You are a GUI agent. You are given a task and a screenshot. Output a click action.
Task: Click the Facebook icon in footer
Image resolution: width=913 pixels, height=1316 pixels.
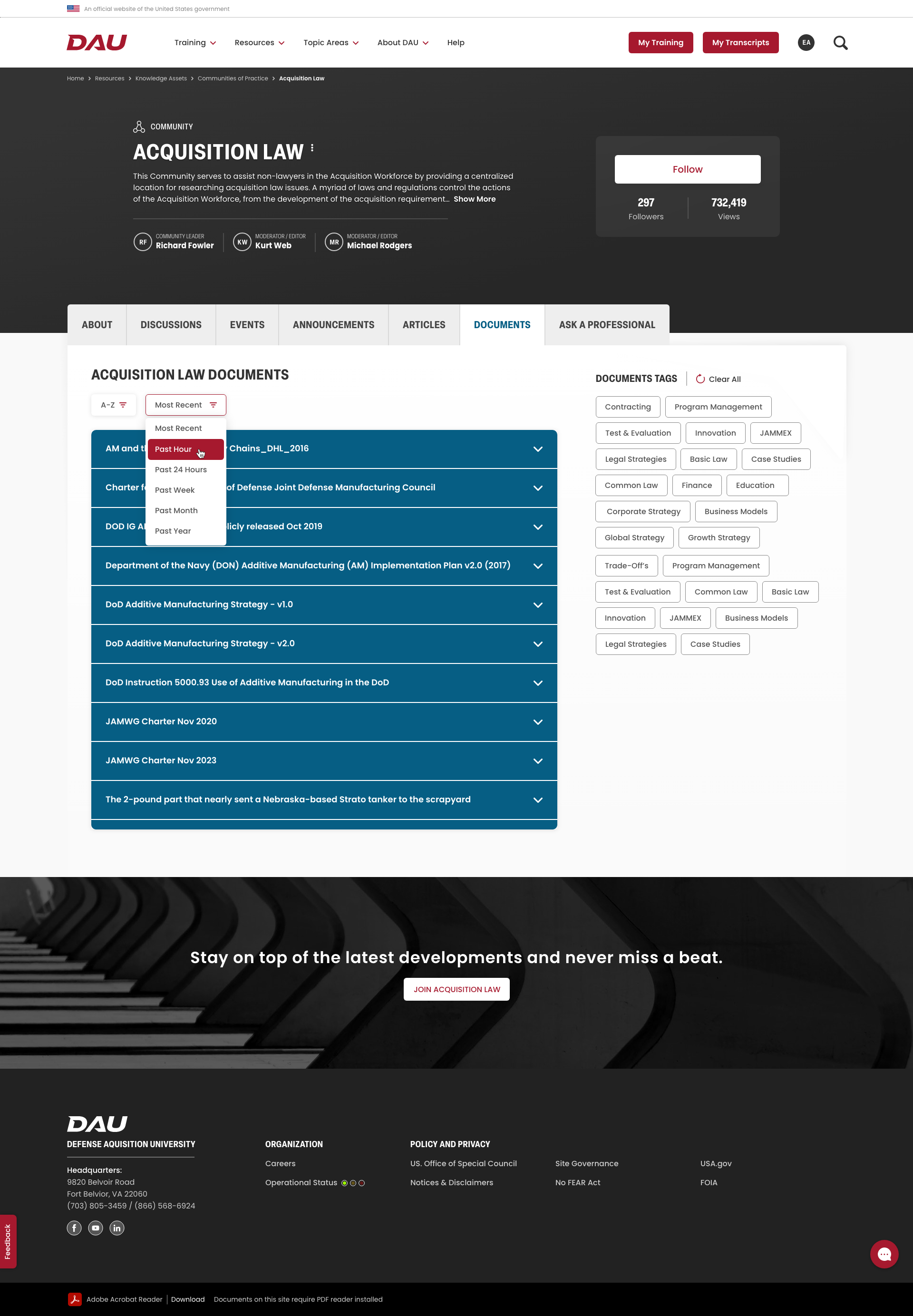(x=74, y=1228)
